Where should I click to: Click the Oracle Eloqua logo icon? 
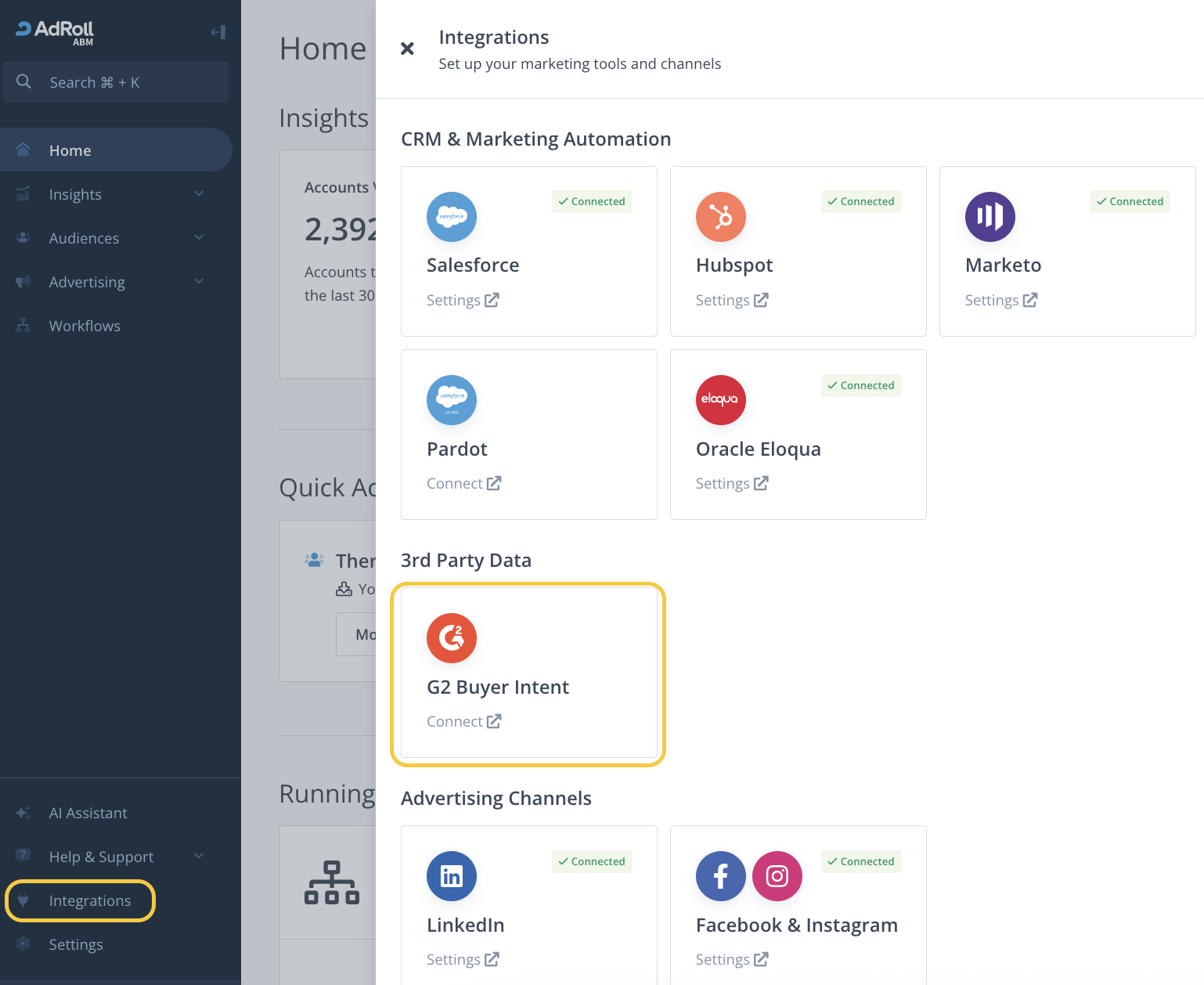pos(720,400)
